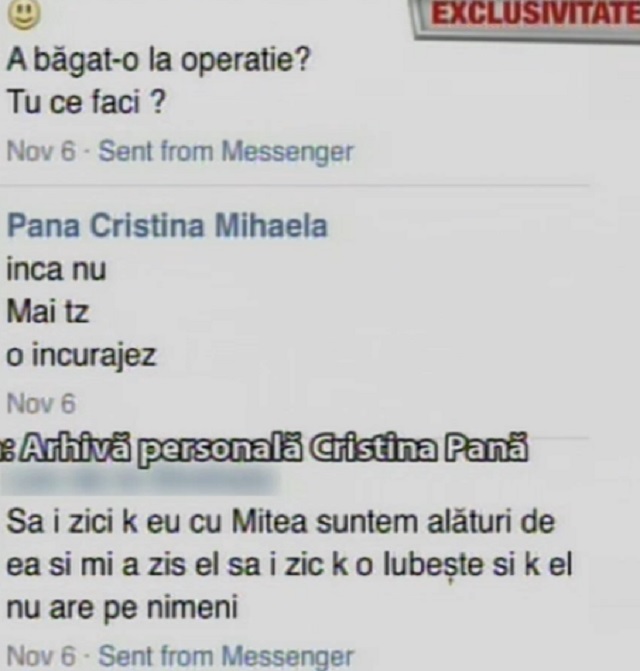Click the line starting Sa i zici k
Viewport: 640px width, 671px height.
coord(281,523)
